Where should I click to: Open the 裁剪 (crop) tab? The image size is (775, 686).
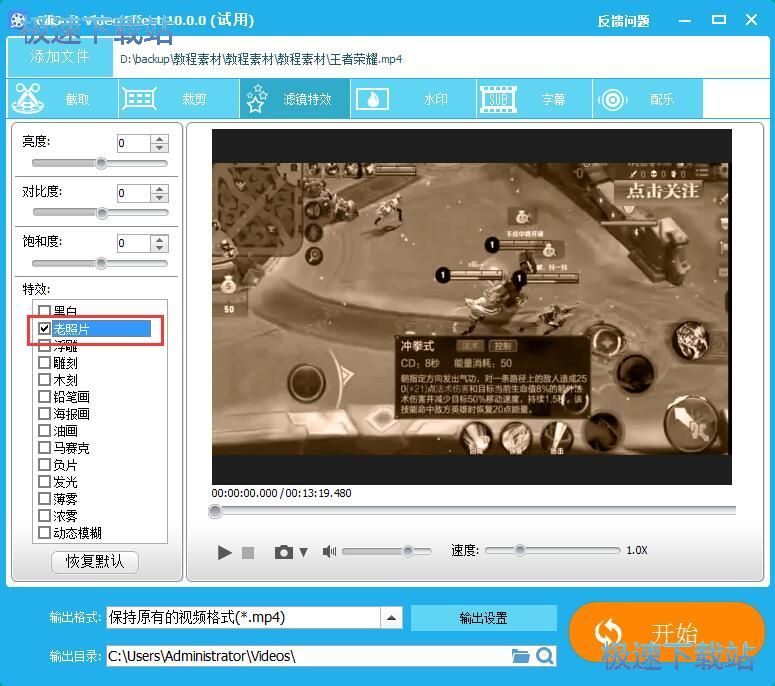click(179, 99)
